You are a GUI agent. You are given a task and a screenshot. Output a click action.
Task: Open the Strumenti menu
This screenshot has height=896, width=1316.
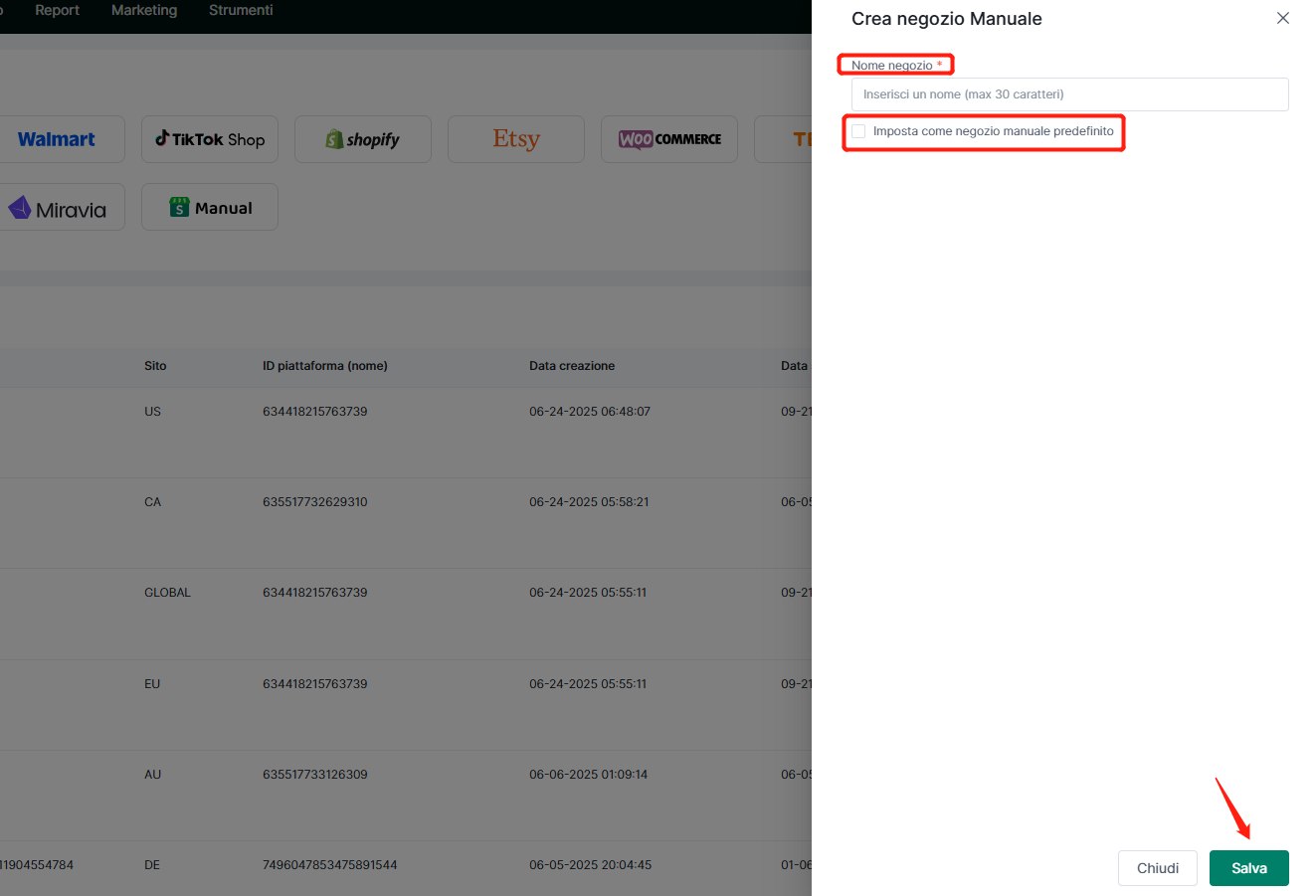click(x=241, y=10)
